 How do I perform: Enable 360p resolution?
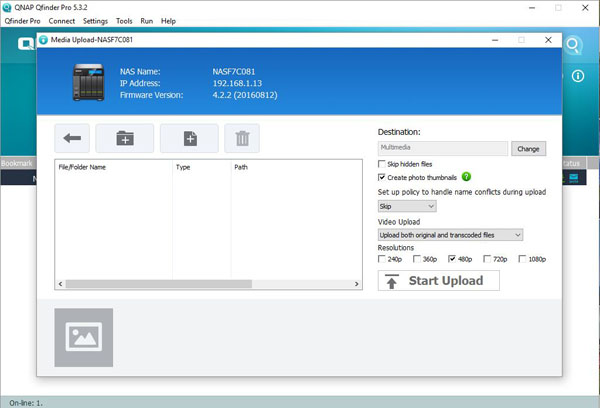417,259
